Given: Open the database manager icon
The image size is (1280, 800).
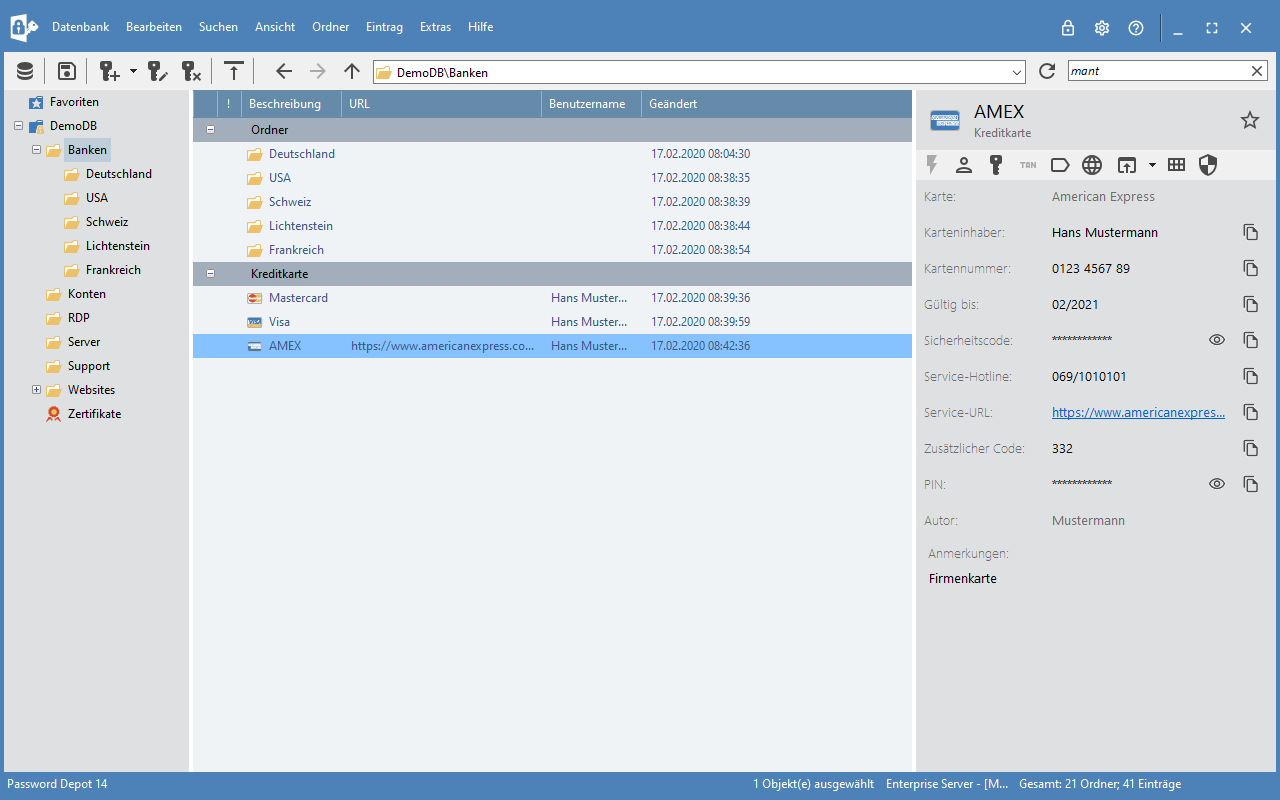Looking at the screenshot, I should pos(25,71).
